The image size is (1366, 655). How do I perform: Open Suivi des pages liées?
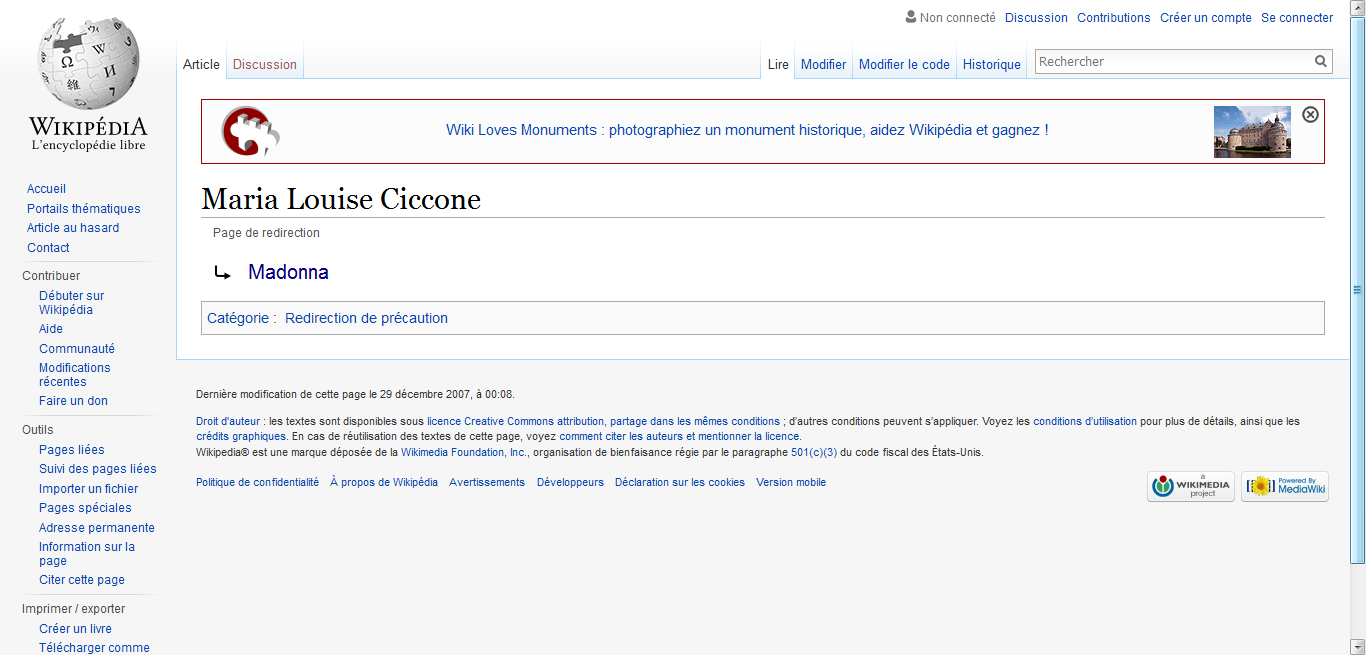(98, 469)
